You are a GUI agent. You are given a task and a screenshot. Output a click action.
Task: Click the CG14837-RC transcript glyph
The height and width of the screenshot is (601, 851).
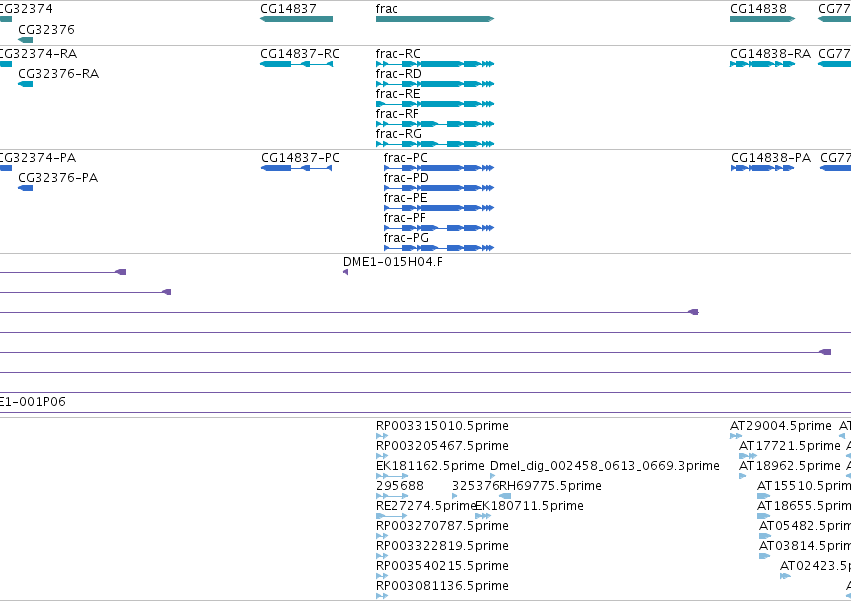click(x=296, y=64)
